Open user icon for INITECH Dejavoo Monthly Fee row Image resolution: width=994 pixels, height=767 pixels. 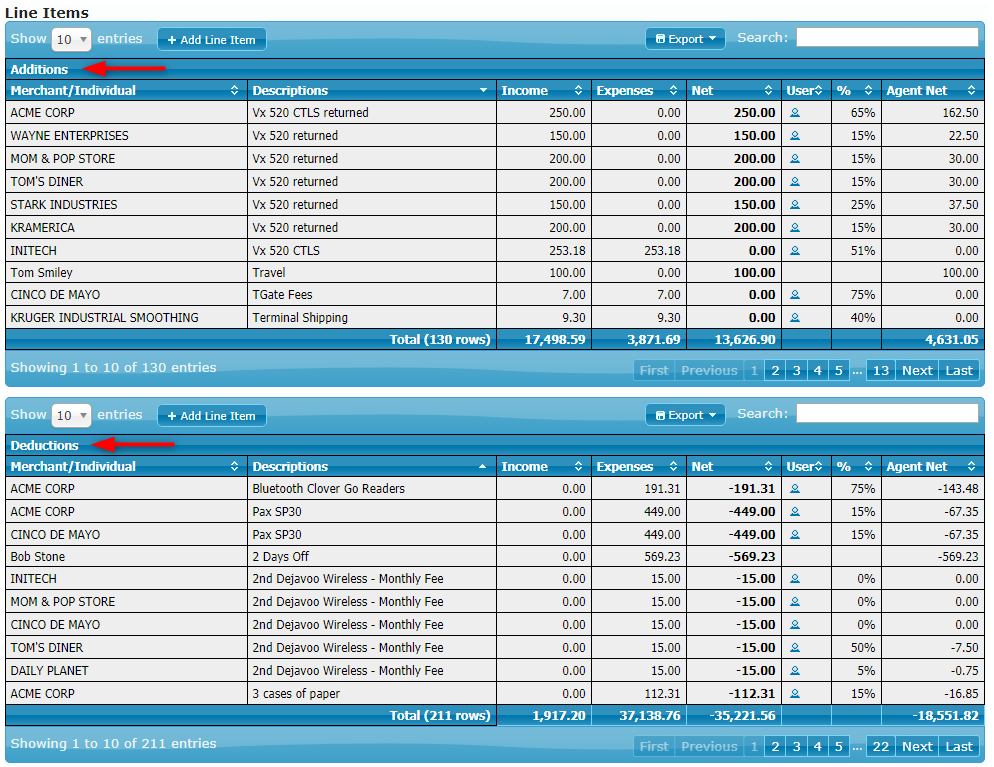pyautogui.click(x=795, y=579)
